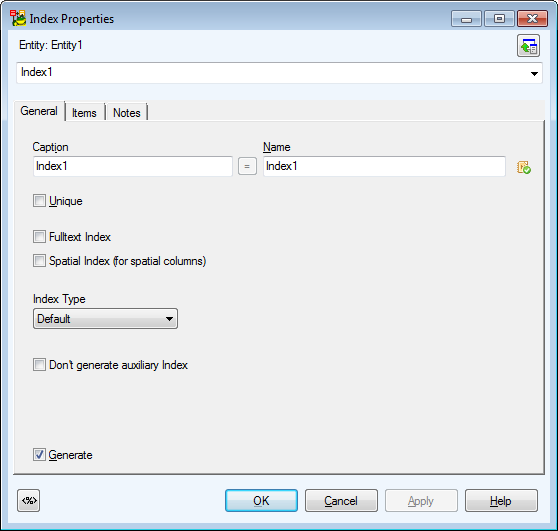This screenshot has height=531, width=558.
Task: Tick the Fulltext Index checkbox
Action: [40, 237]
